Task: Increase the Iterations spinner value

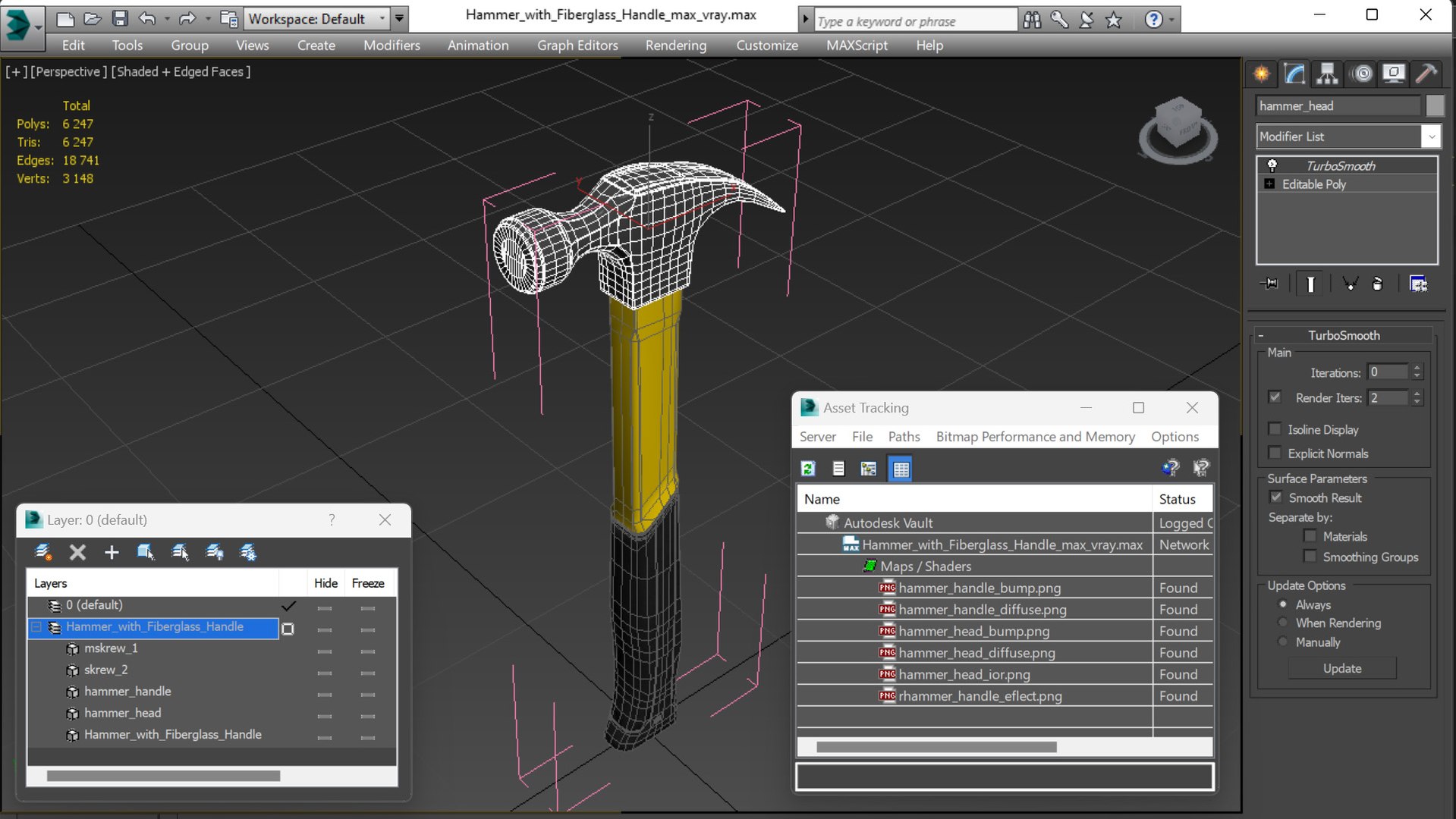Action: 1417,368
